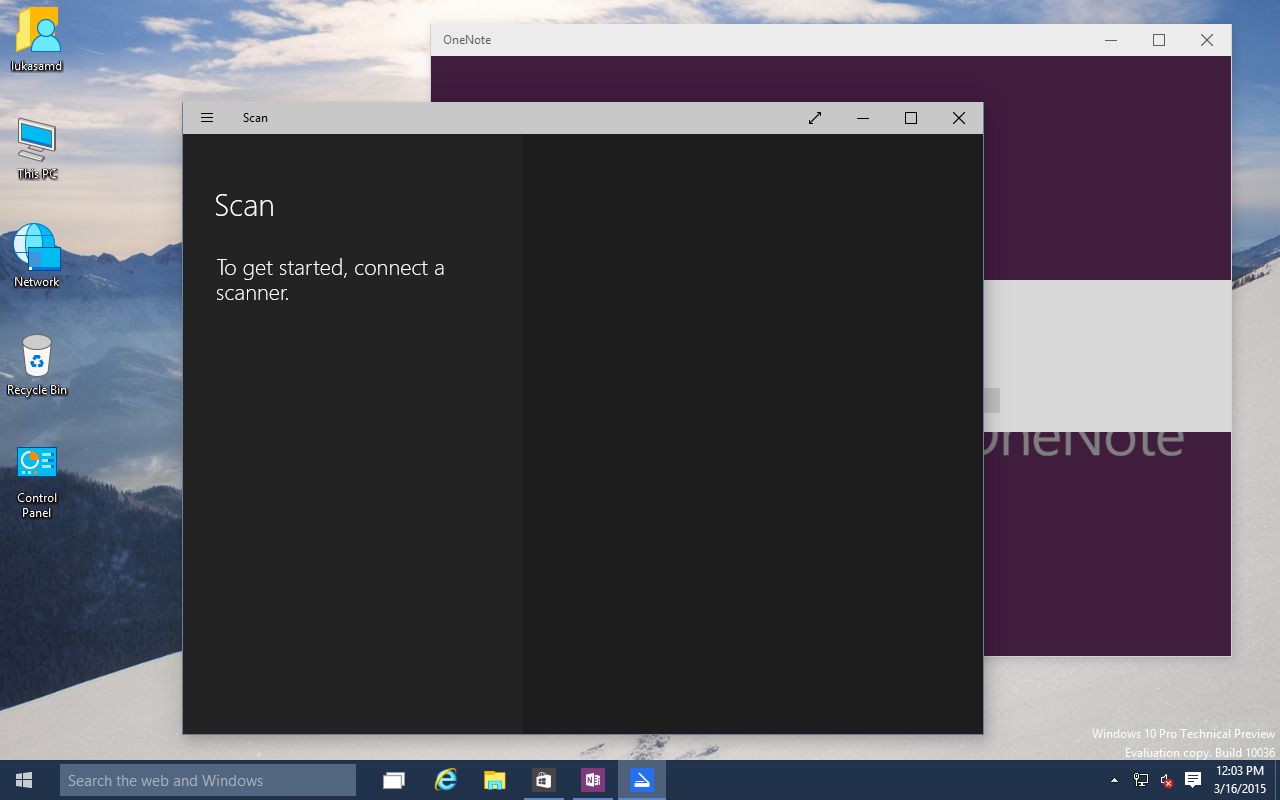The height and width of the screenshot is (800, 1280).
Task: Switch to OneNote via taskbar icon
Action: [592, 780]
